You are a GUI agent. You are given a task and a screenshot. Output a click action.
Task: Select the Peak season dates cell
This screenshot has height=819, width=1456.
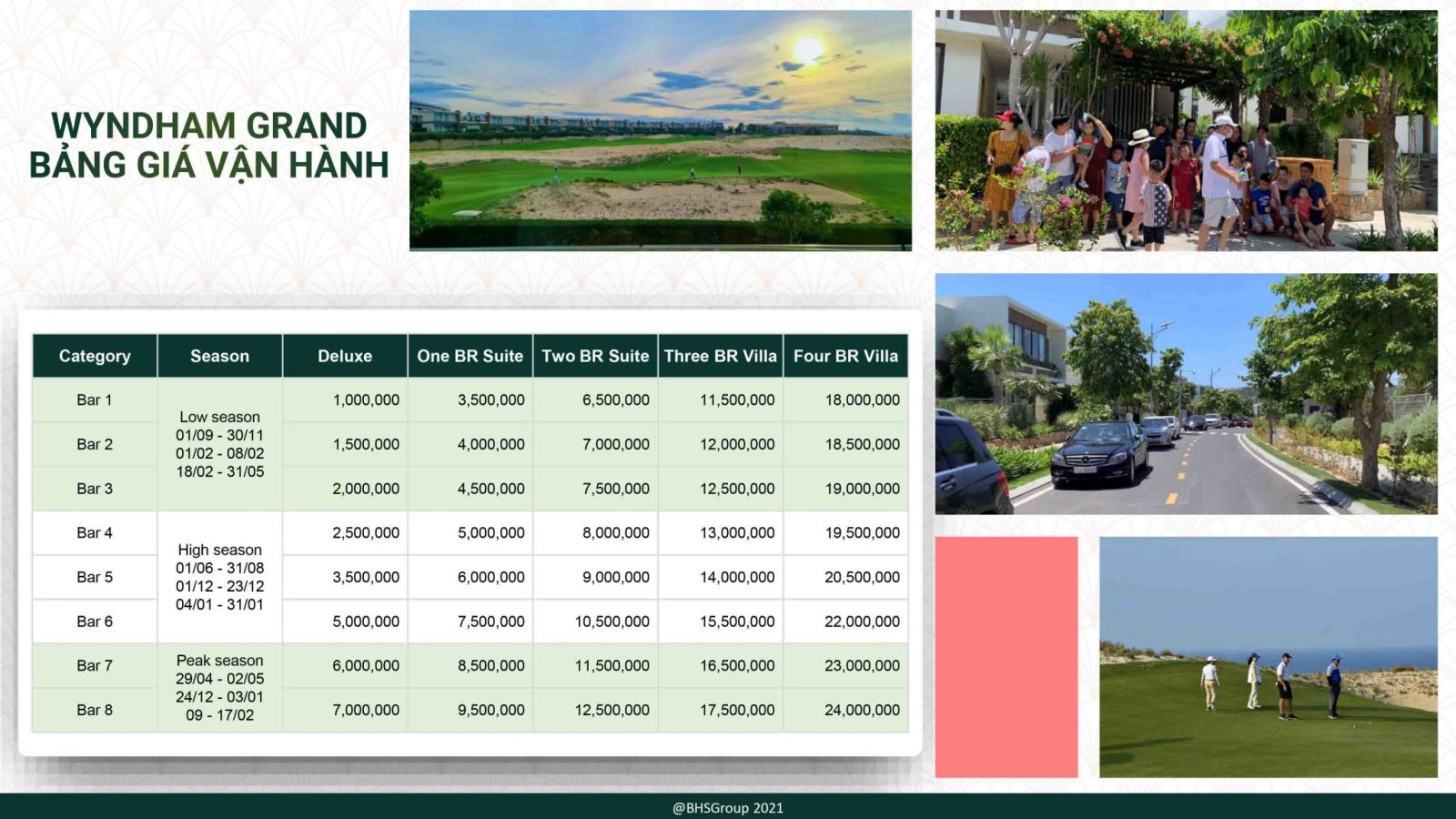click(x=219, y=687)
